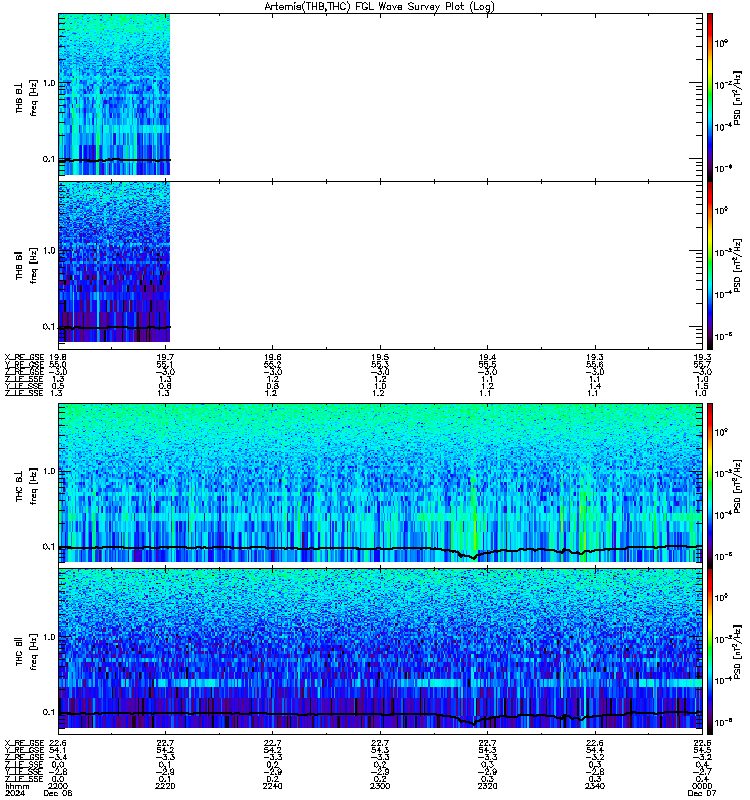
Task: Click the '1.0' frequency tick of the THC B-perpendicular panel
Action: (x=49, y=471)
